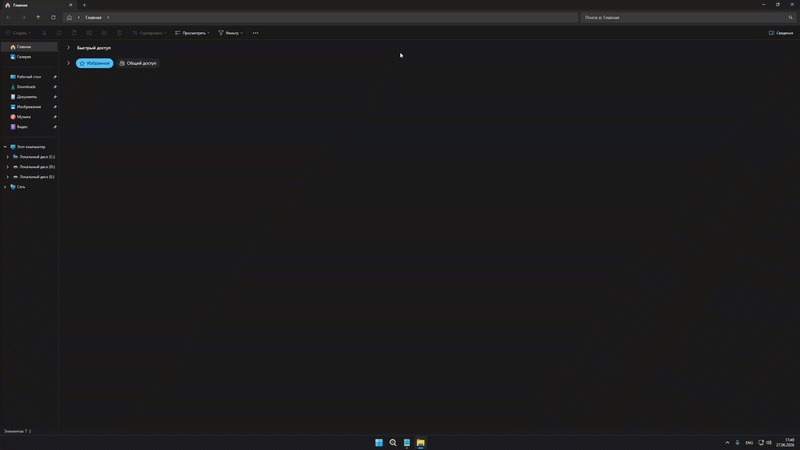The image size is (800, 450).
Task: Open the clock and date flyout
Action: (786, 442)
